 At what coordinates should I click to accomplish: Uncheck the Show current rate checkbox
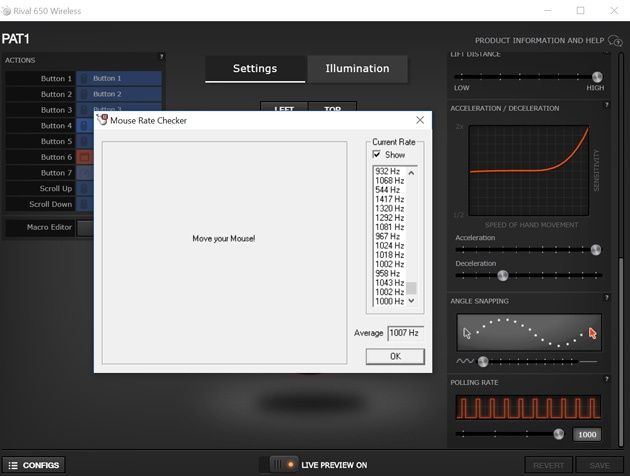pyautogui.click(x=376, y=154)
